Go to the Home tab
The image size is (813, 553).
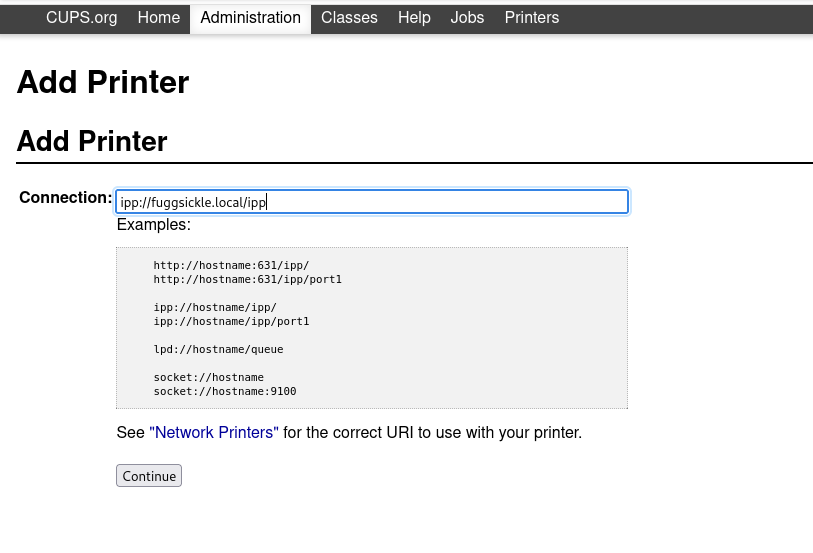[x=158, y=18]
